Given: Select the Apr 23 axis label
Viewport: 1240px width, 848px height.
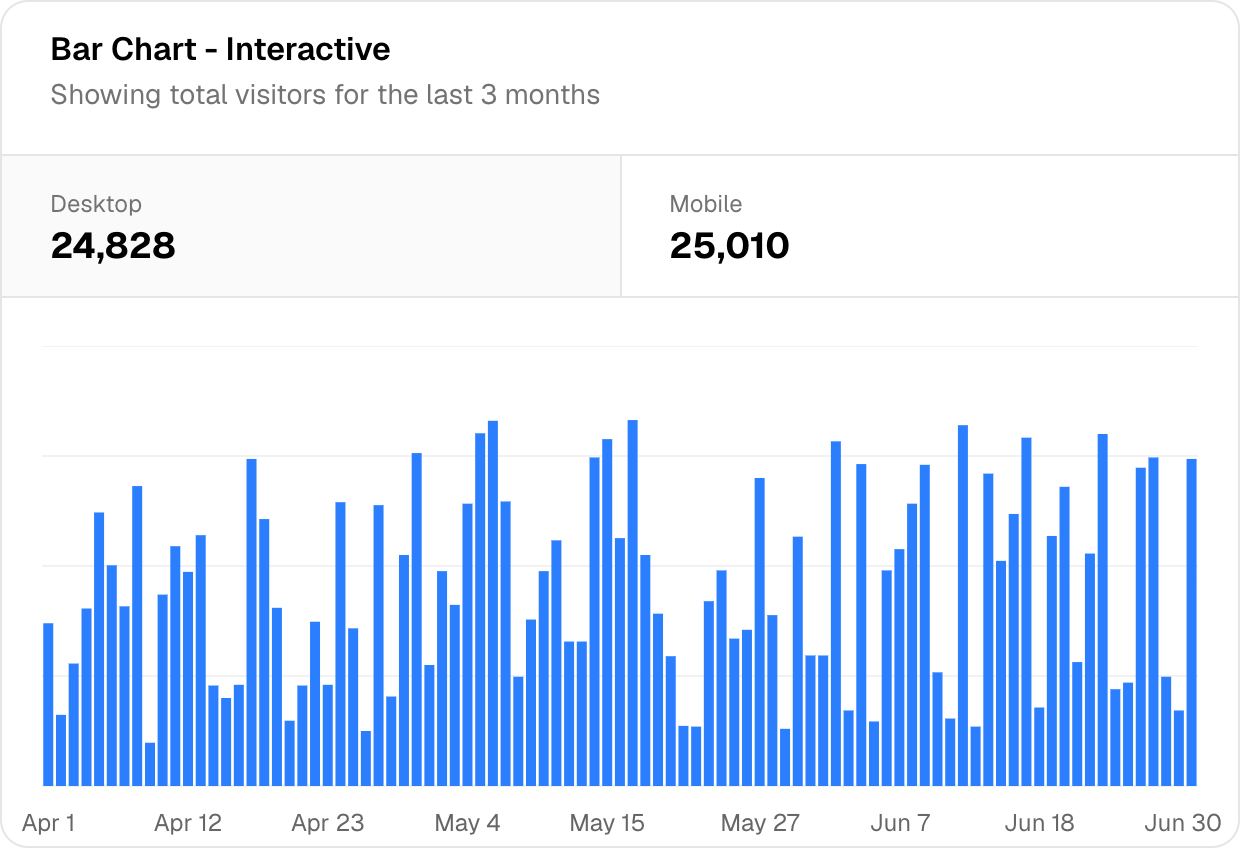Looking at the screenshot, I should coord(328,823).
